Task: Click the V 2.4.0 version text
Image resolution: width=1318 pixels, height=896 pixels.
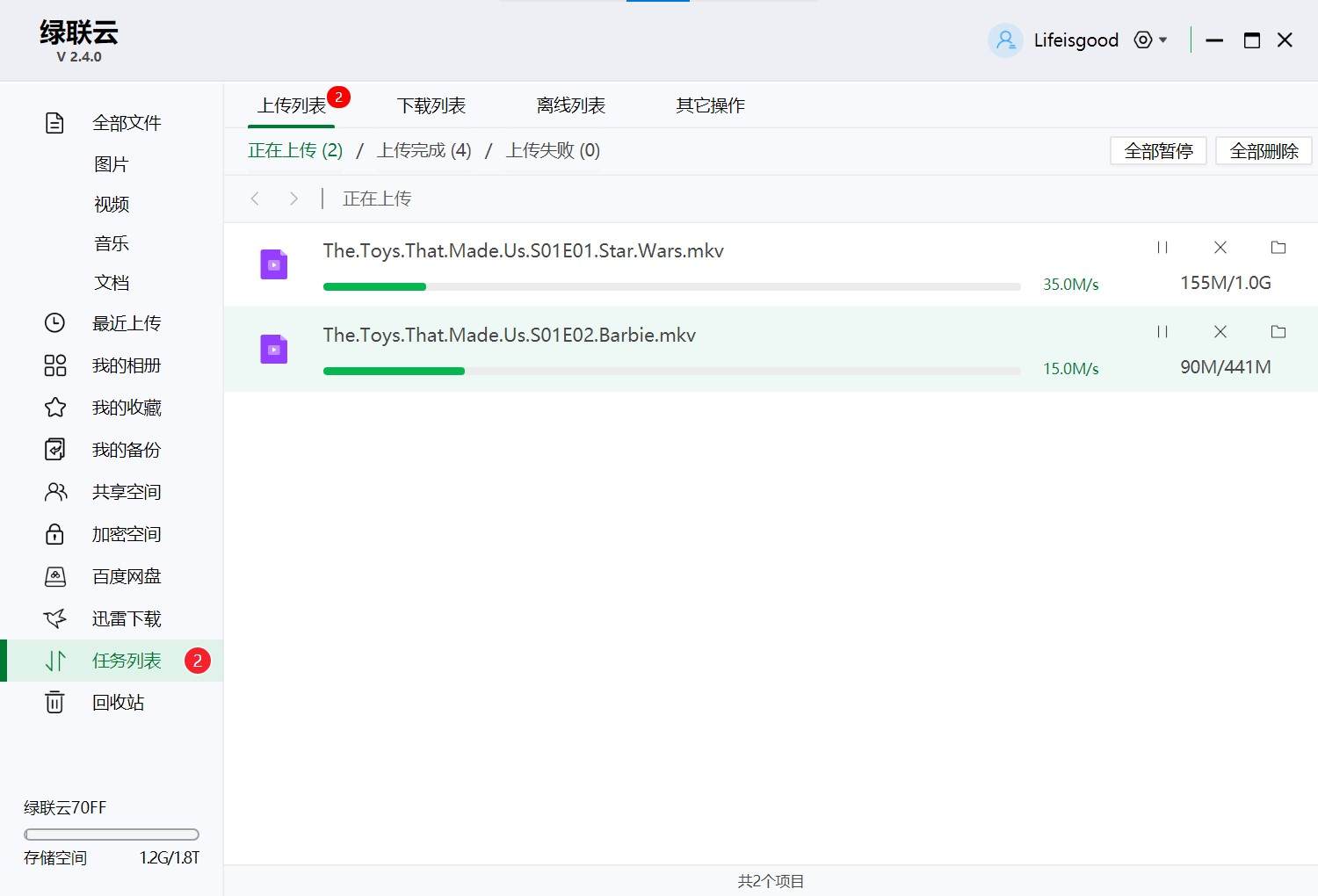Action: pos(79,56)
